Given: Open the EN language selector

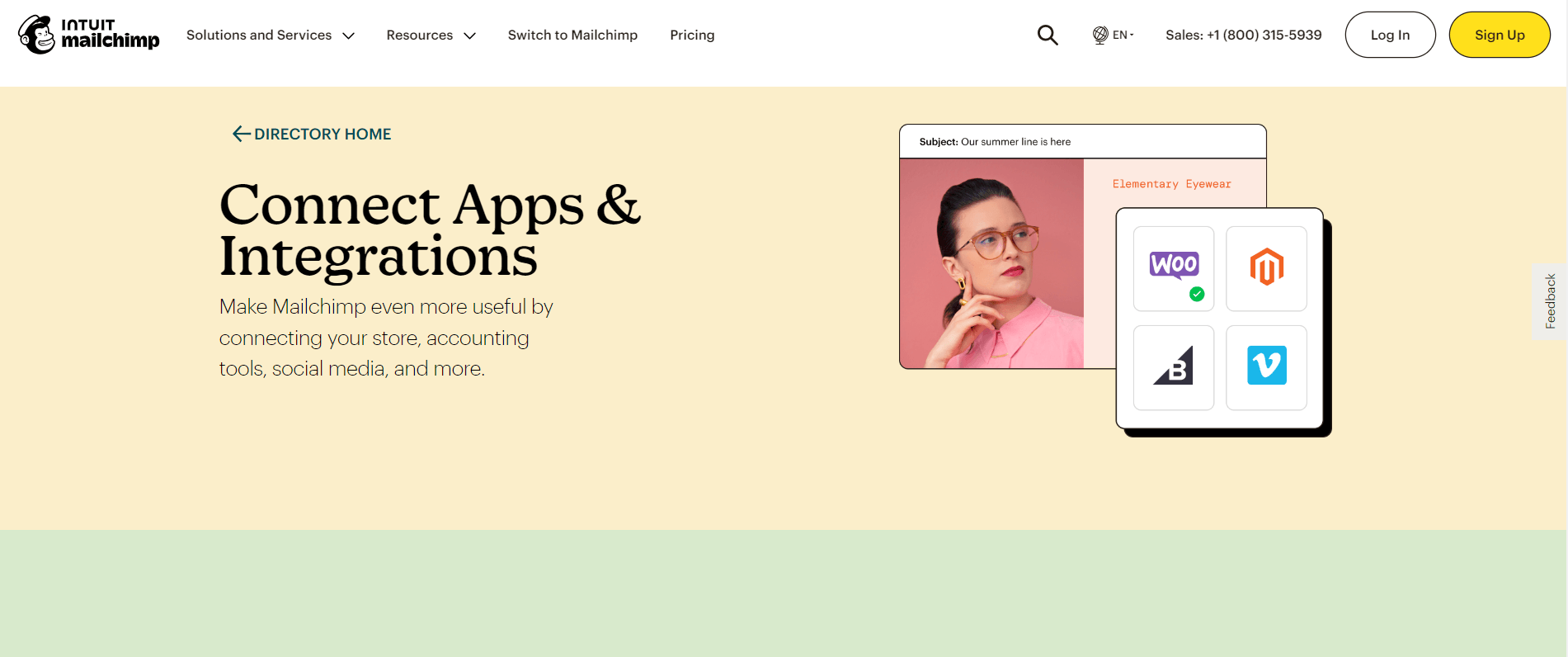Looking at the screenshot, I should pyautogui.click(x=1114, y=35).
